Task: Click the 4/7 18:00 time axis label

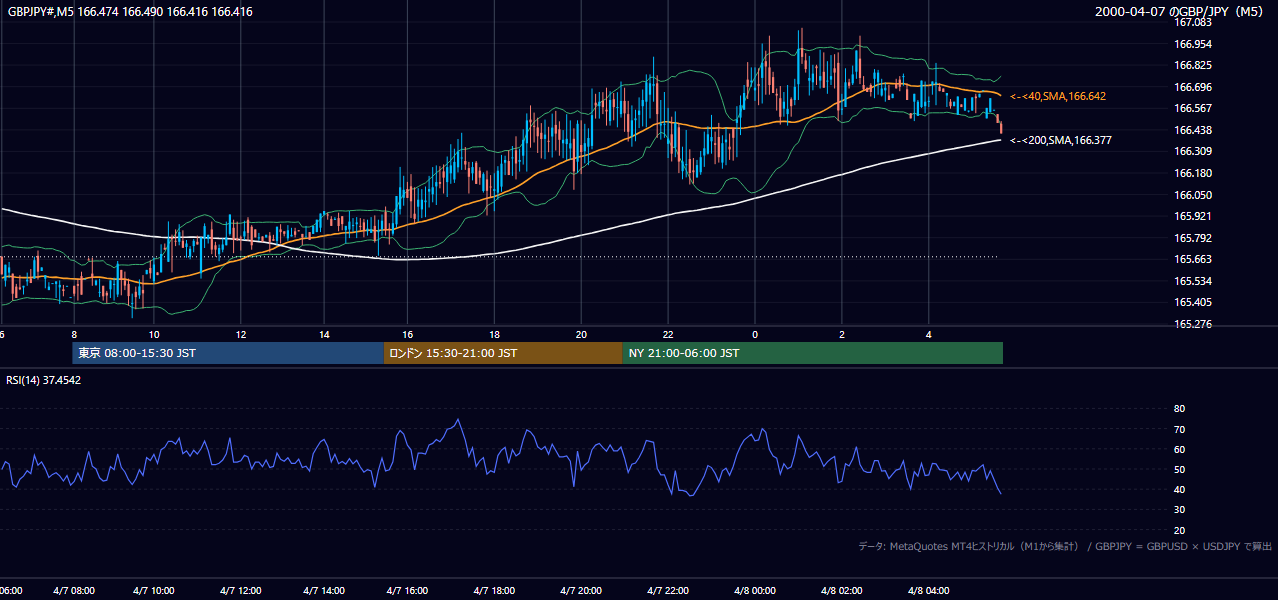Action: click(494, 591)
